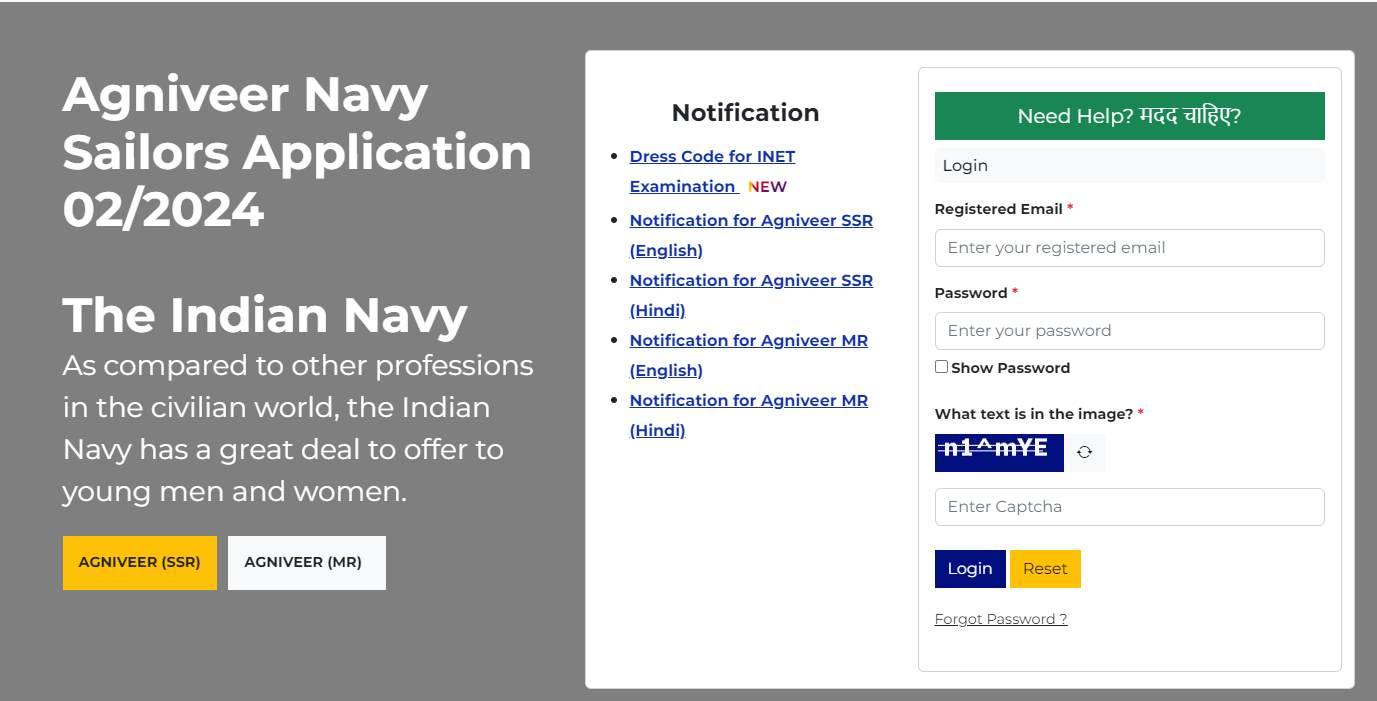Select the white AGNIVEER (MR) button
Screen dimensions: 1377x701
(307, 563)
